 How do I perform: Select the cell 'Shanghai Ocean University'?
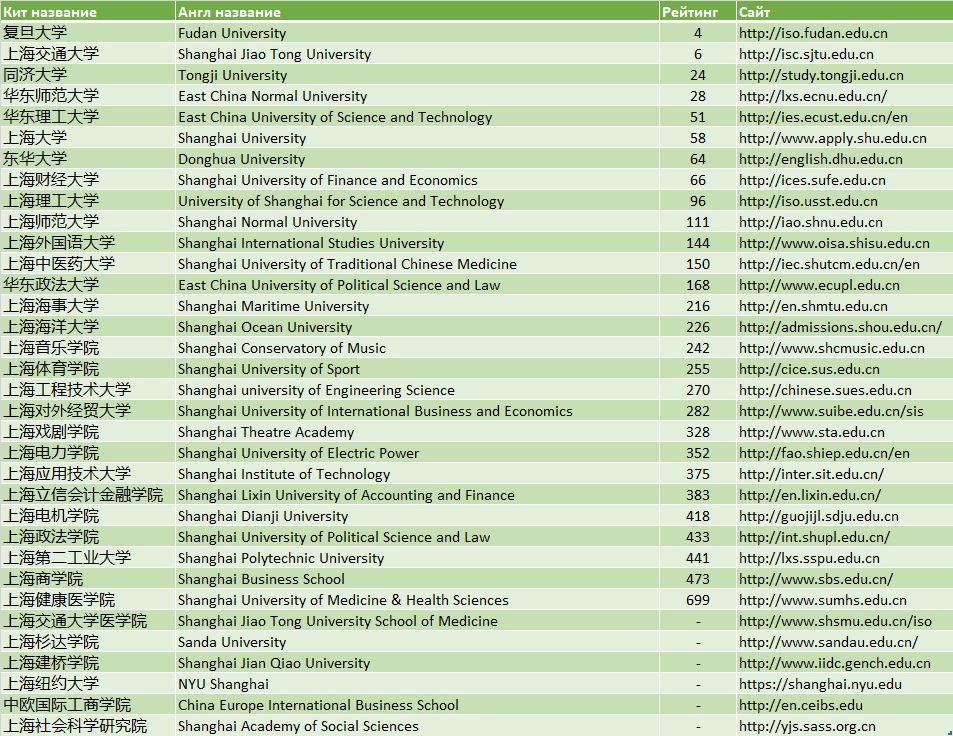pyautogui.click(x=418, y=327)
